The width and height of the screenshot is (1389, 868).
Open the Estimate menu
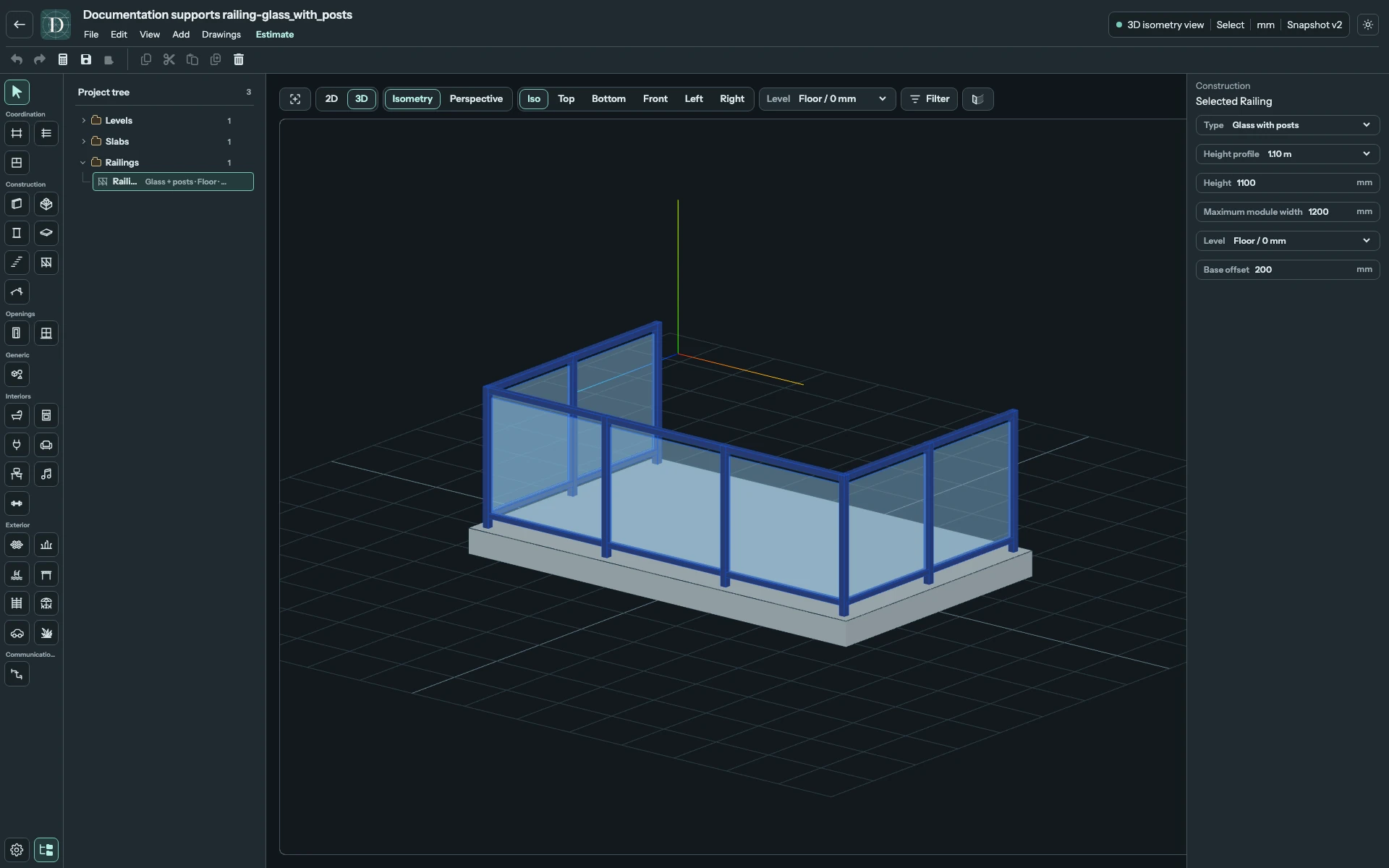[x=275, y=35]
